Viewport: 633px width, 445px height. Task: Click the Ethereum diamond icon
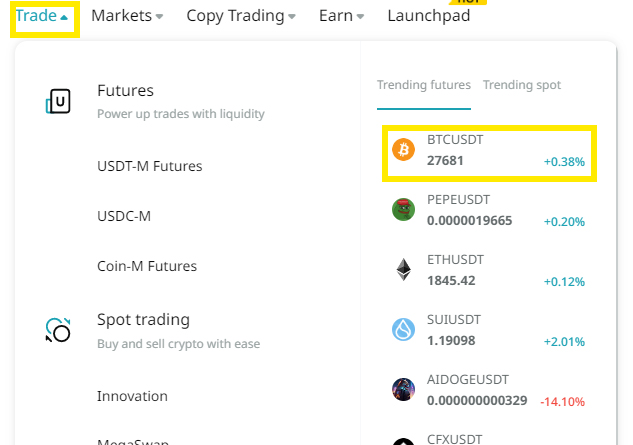[404, 269]
